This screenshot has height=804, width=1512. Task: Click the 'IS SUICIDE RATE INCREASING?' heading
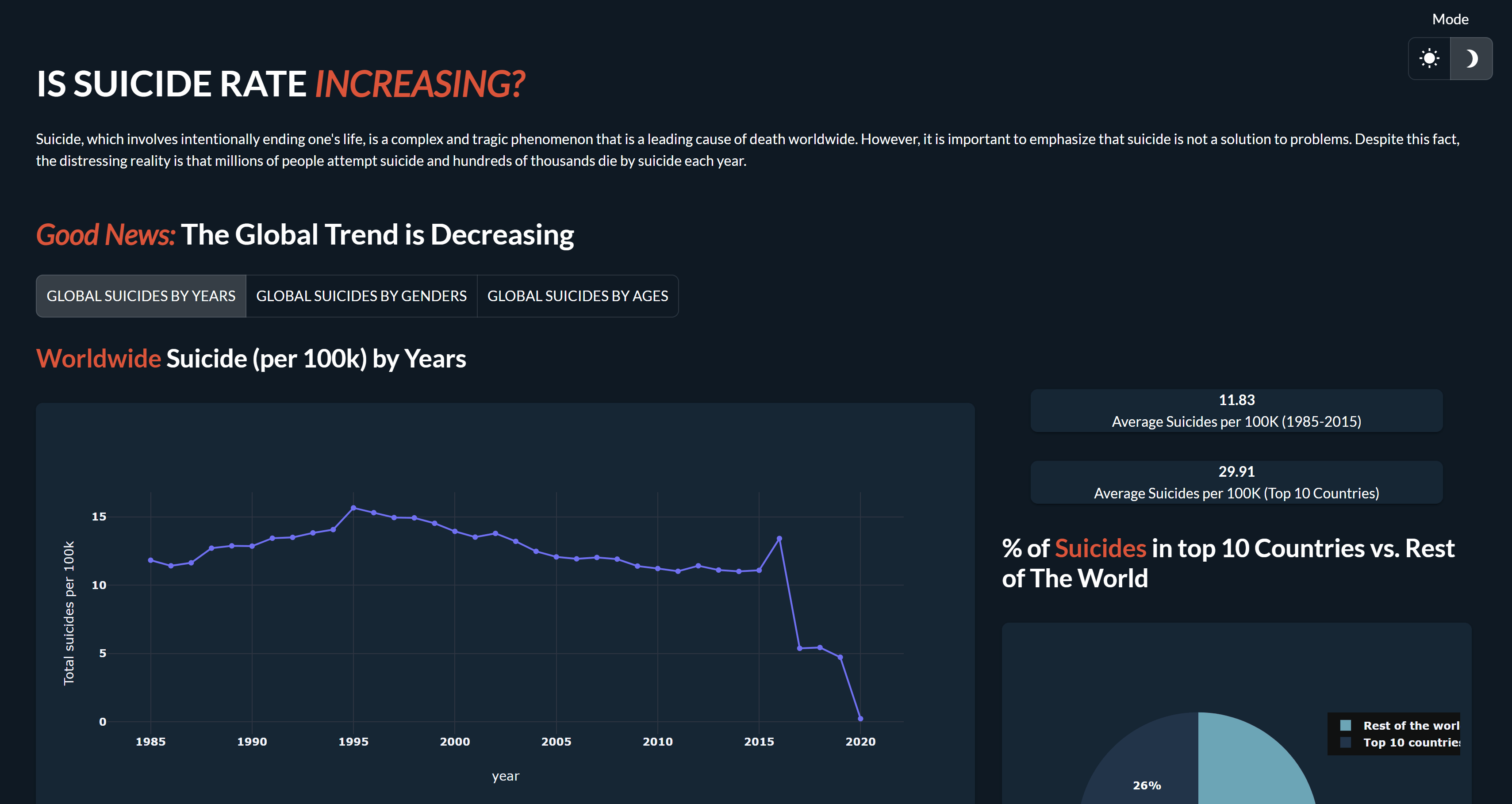tap(280, 83)
